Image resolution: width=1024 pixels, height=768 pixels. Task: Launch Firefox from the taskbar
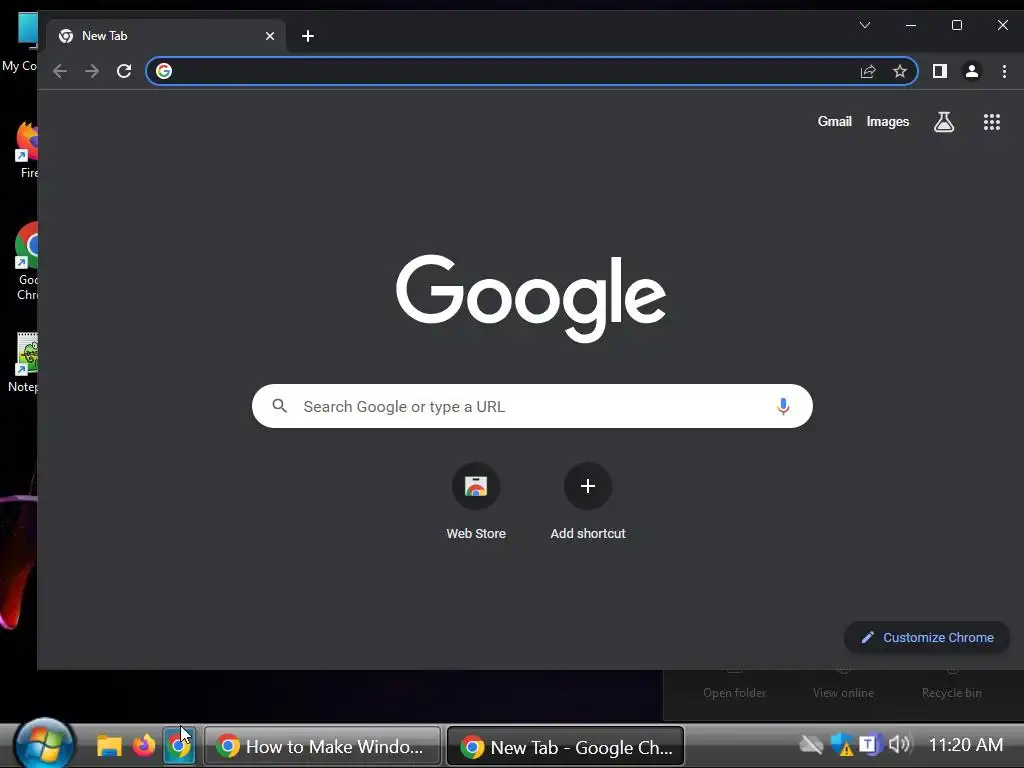144,745
